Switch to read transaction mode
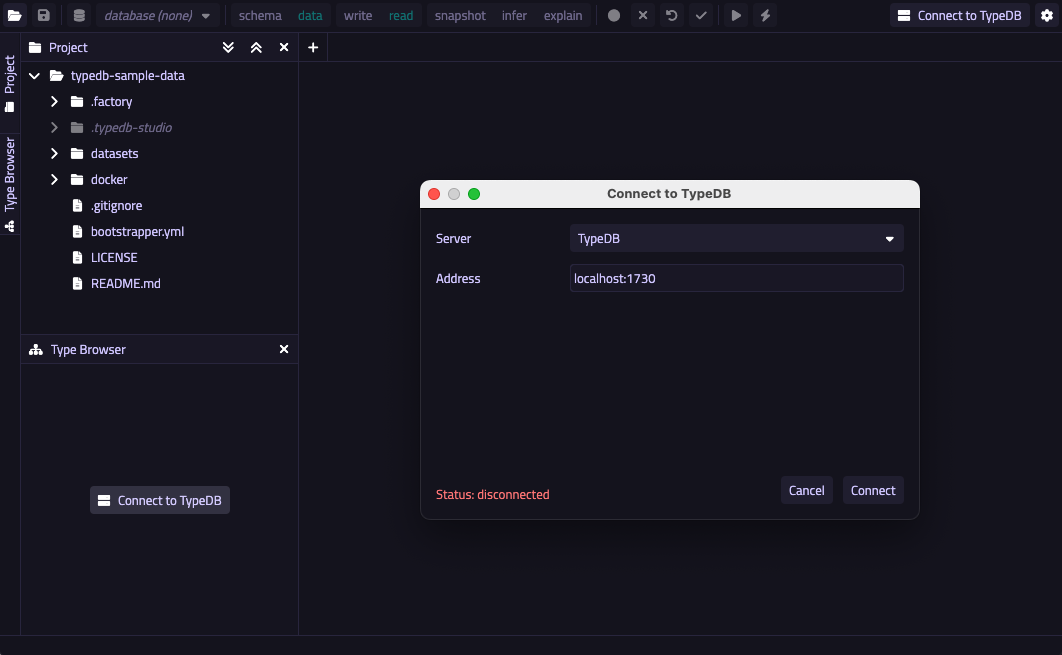The height and width of the screenshot is (655, 1062). pos(401,15)
